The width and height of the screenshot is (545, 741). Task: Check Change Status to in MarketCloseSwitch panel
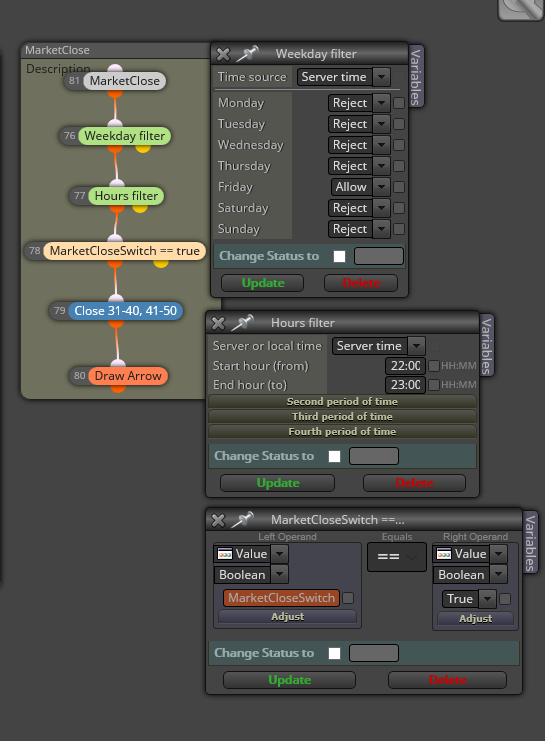click(x=335, y=654)
